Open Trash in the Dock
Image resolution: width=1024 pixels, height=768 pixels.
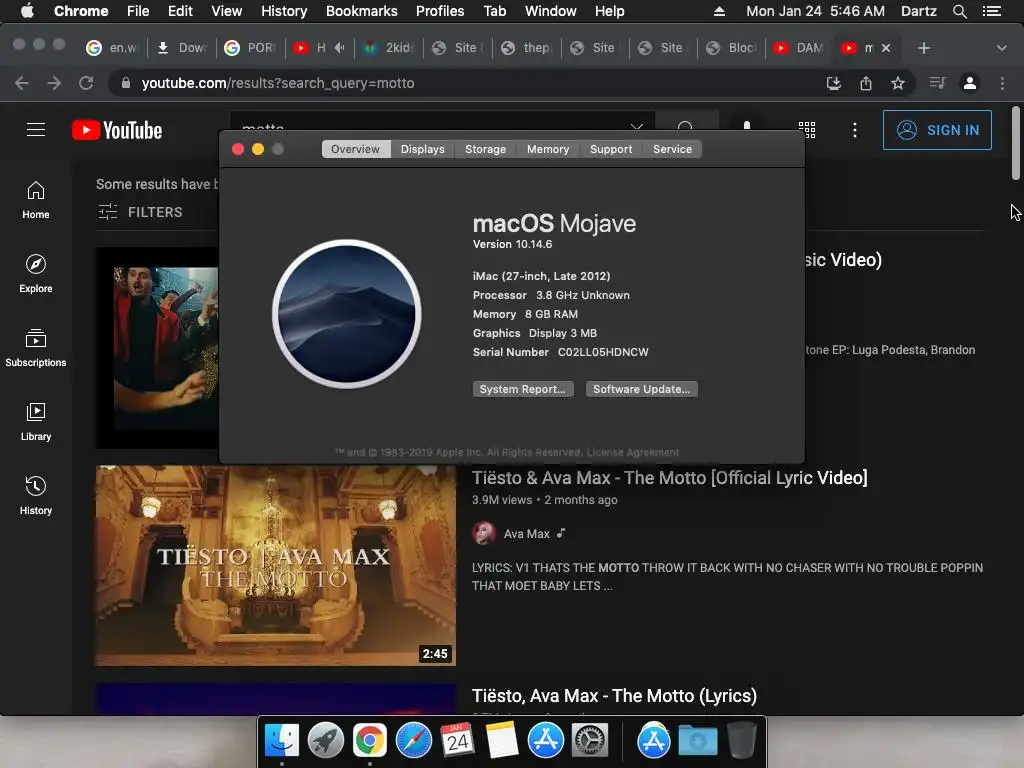(741, 741)
